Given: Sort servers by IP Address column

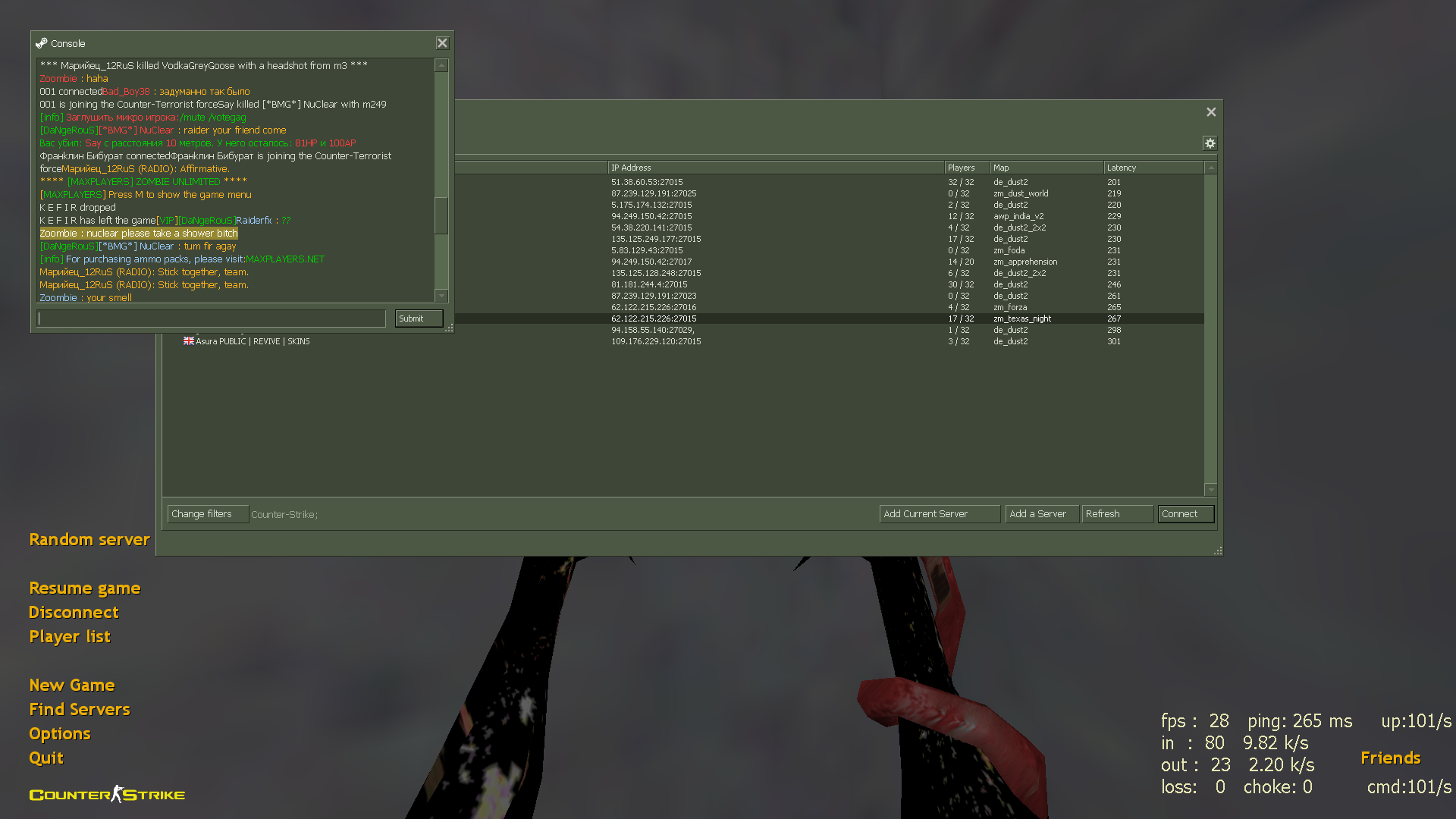Looking at the screenshot, I should coord(776,168).
